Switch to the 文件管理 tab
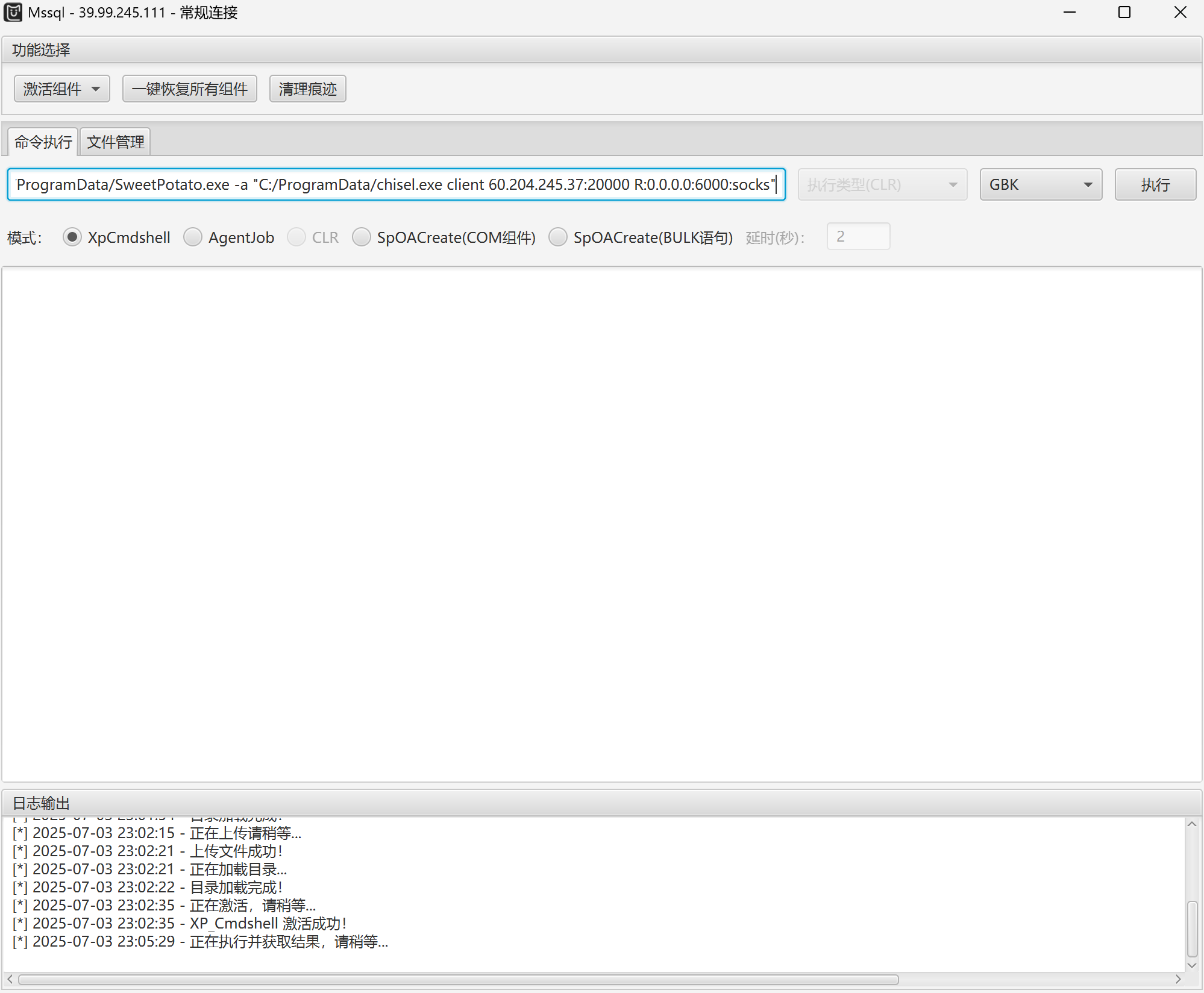Image resolution: width=1204 pixels, height=993 pixels. [x=115, y=142]
